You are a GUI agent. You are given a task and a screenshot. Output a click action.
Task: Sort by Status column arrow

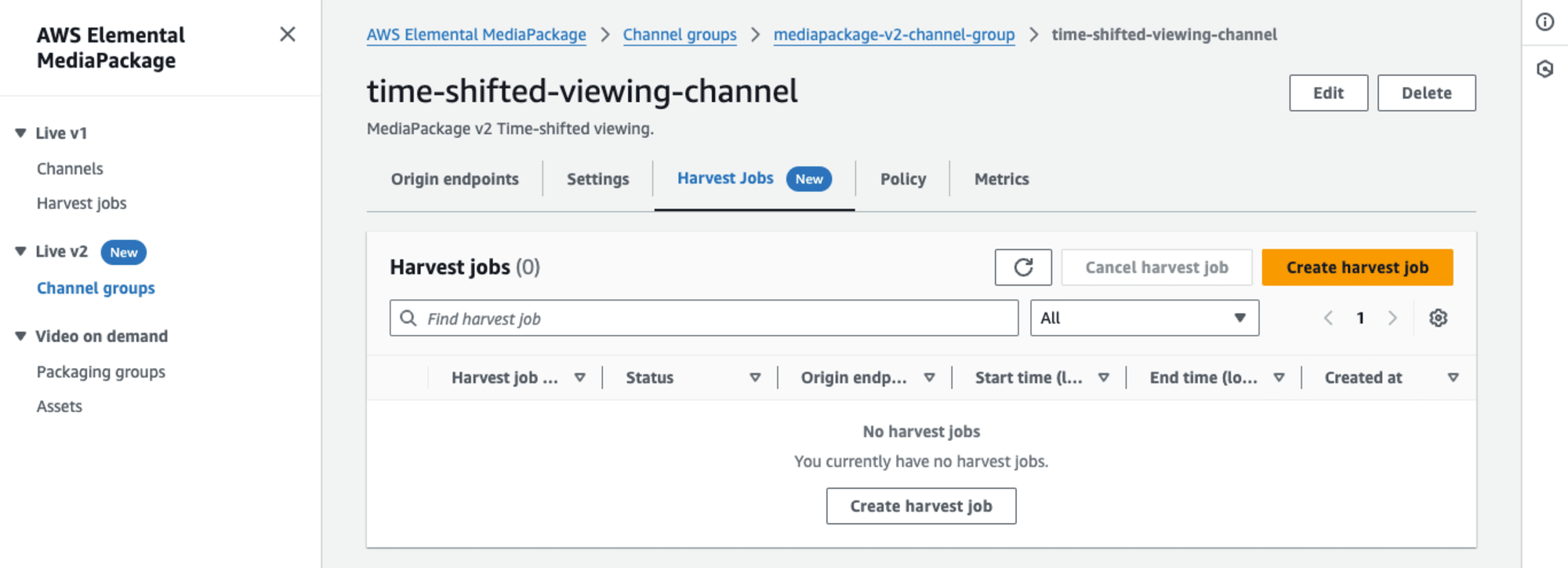pyautogui.click(x=755, y=377)
